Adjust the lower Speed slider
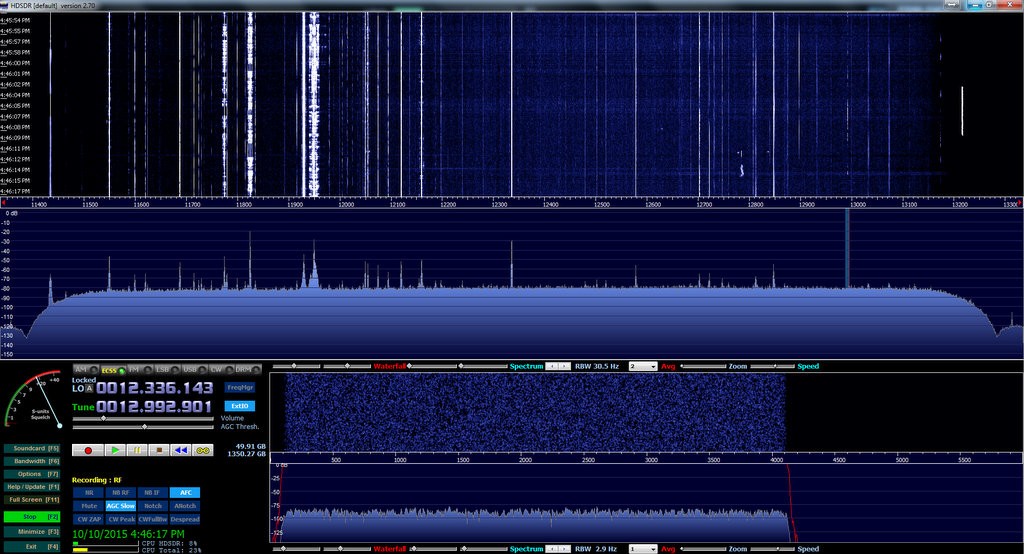1024x554 pixels. pyautogui.click(x=772, y=549)
